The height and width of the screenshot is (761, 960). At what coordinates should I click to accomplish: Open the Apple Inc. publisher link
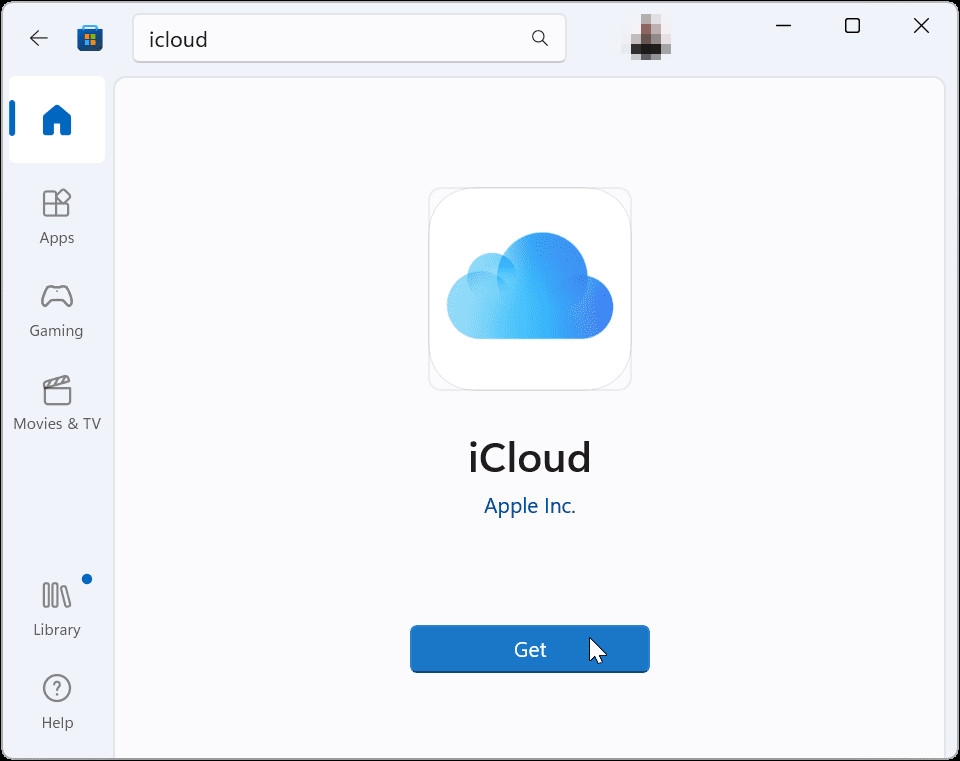coord(530,506)
